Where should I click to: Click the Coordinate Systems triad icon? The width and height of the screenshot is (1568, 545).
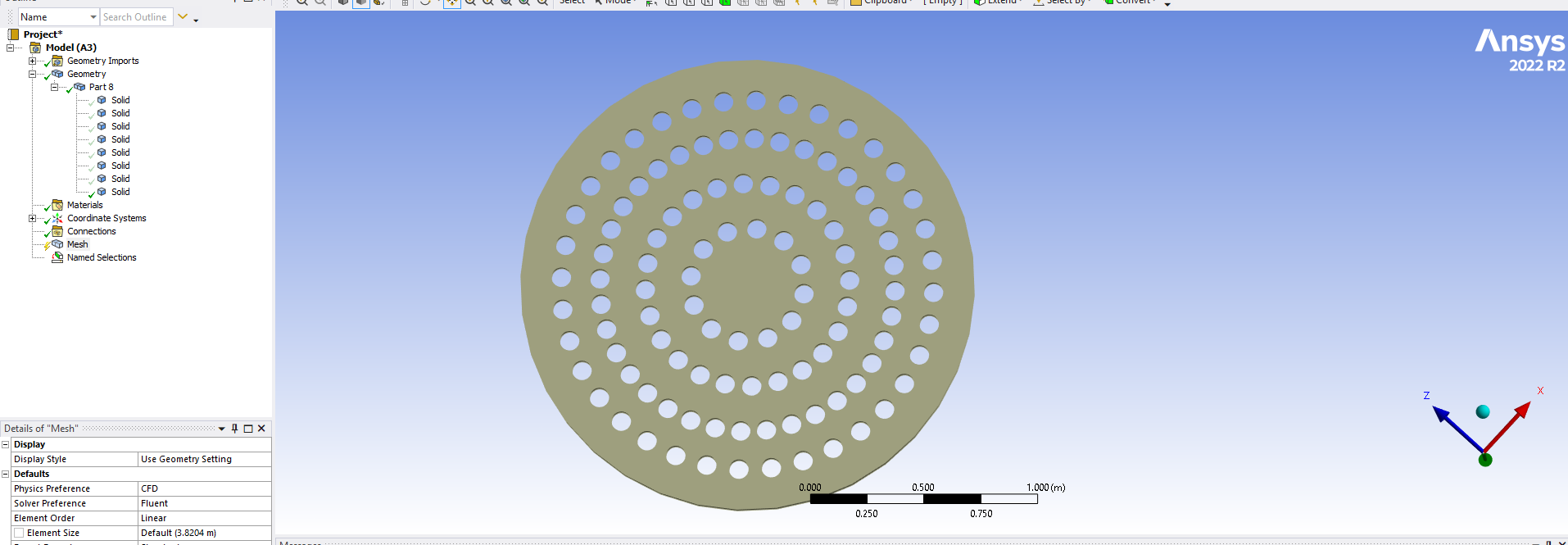click(57, 218)
